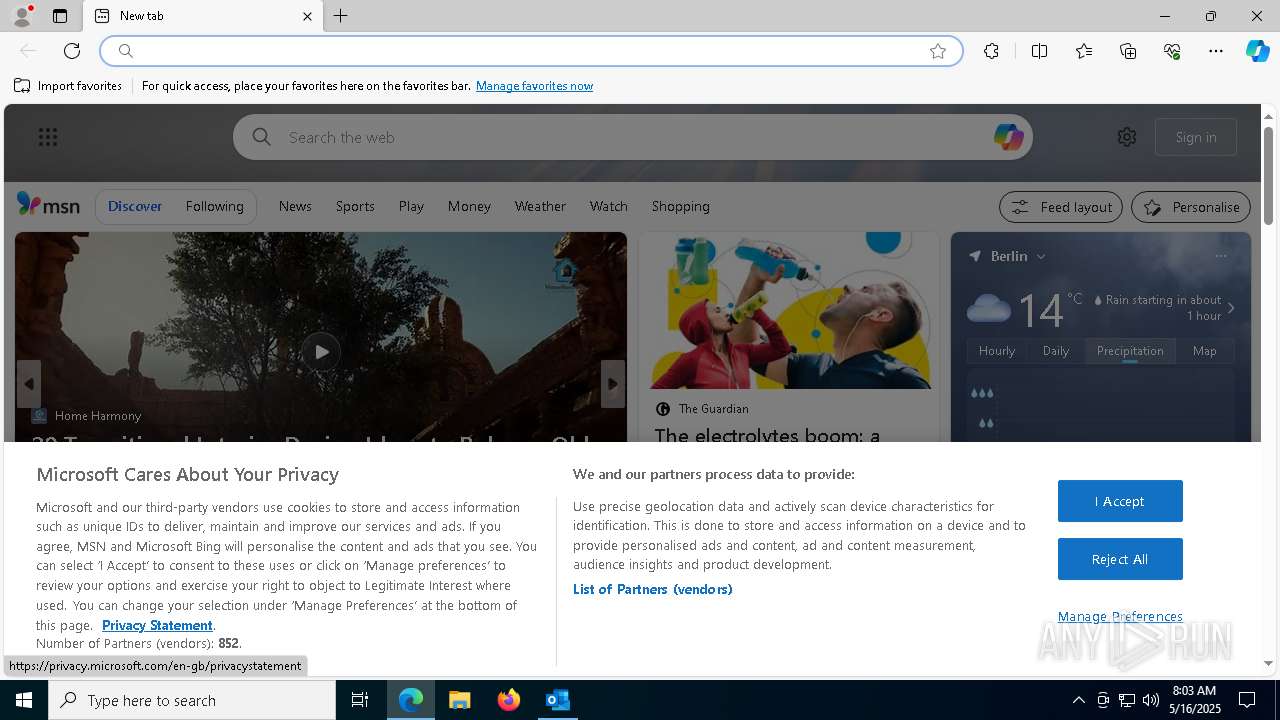The height and width of the screenshot is (720, 1280).
Task: Go to the msn logo home
Action: (48, 205)
